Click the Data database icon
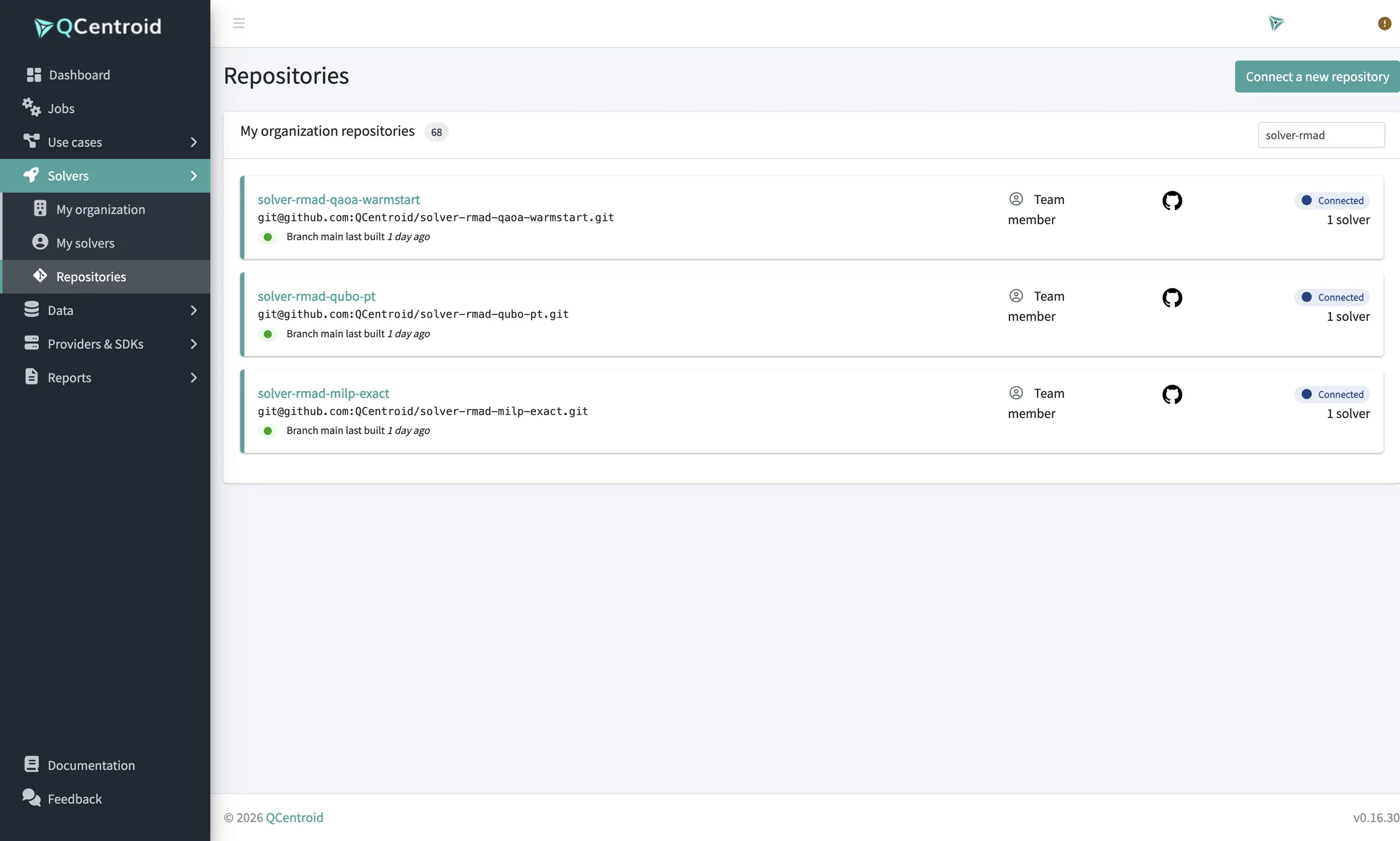This screenshot has height=841, width=1400. pyautogui.click(x=32, y=309)
